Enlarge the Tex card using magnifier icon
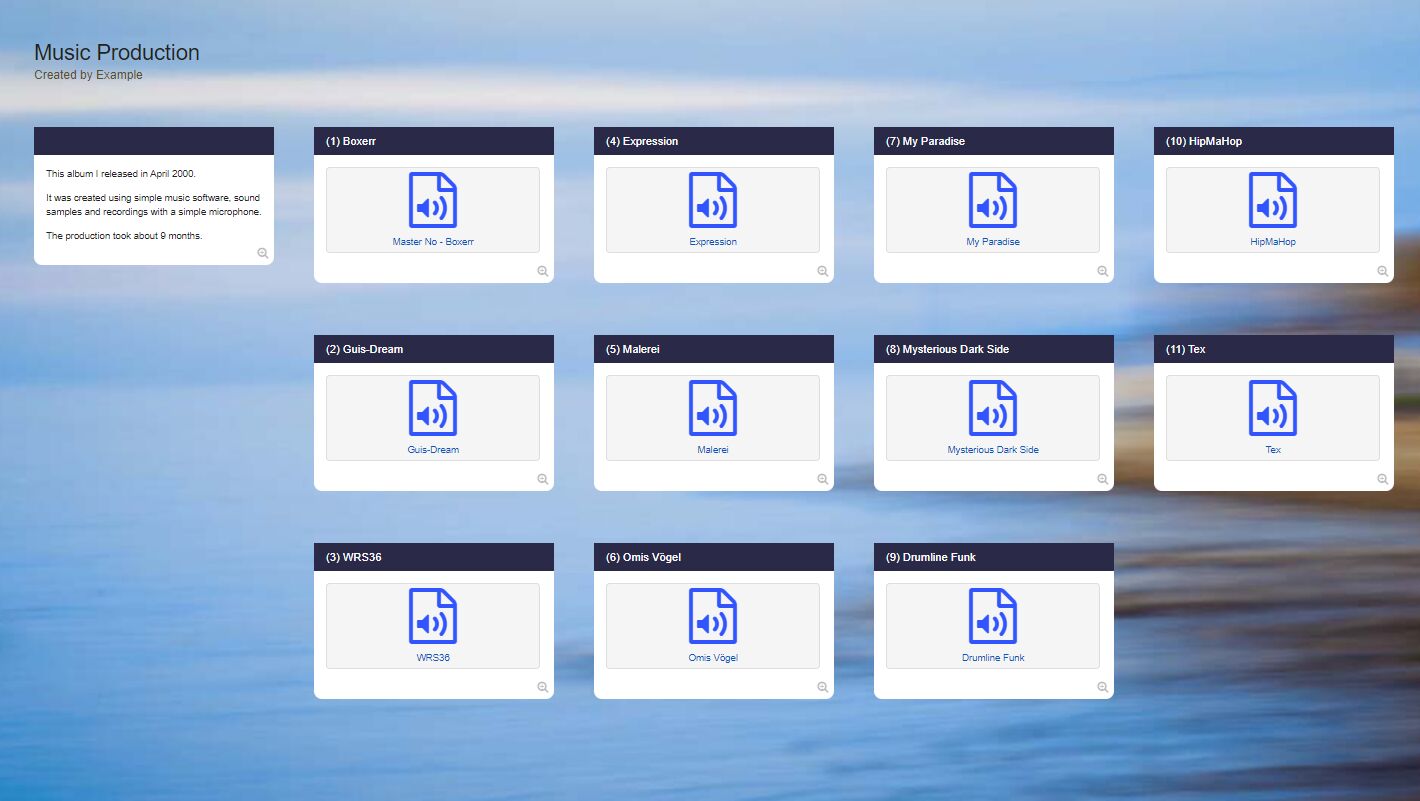The width and height of the screenshot is (1420, 801). coord(1383,479)
